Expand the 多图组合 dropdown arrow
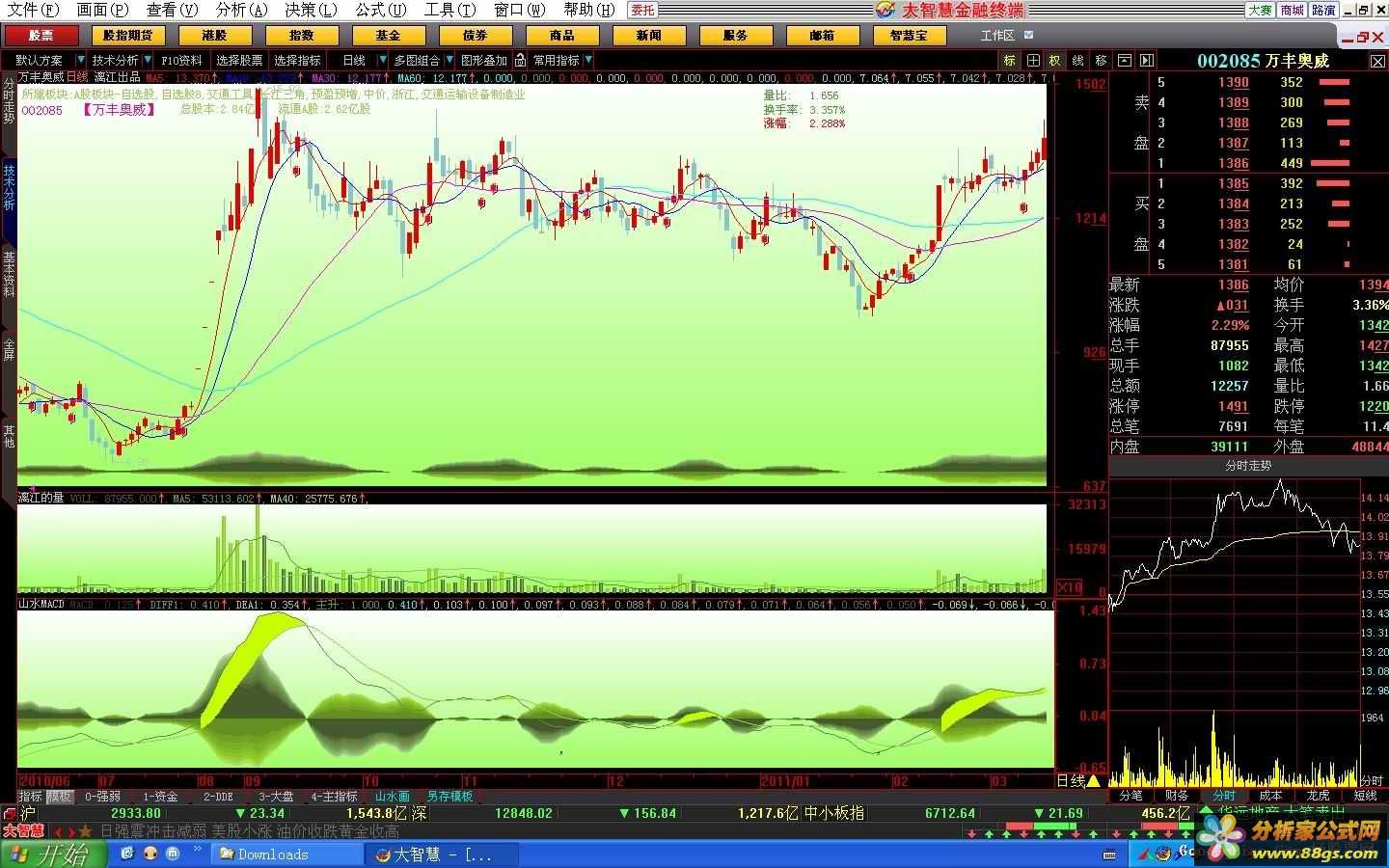Screen dimensions: 1389x868 (449, 60)
